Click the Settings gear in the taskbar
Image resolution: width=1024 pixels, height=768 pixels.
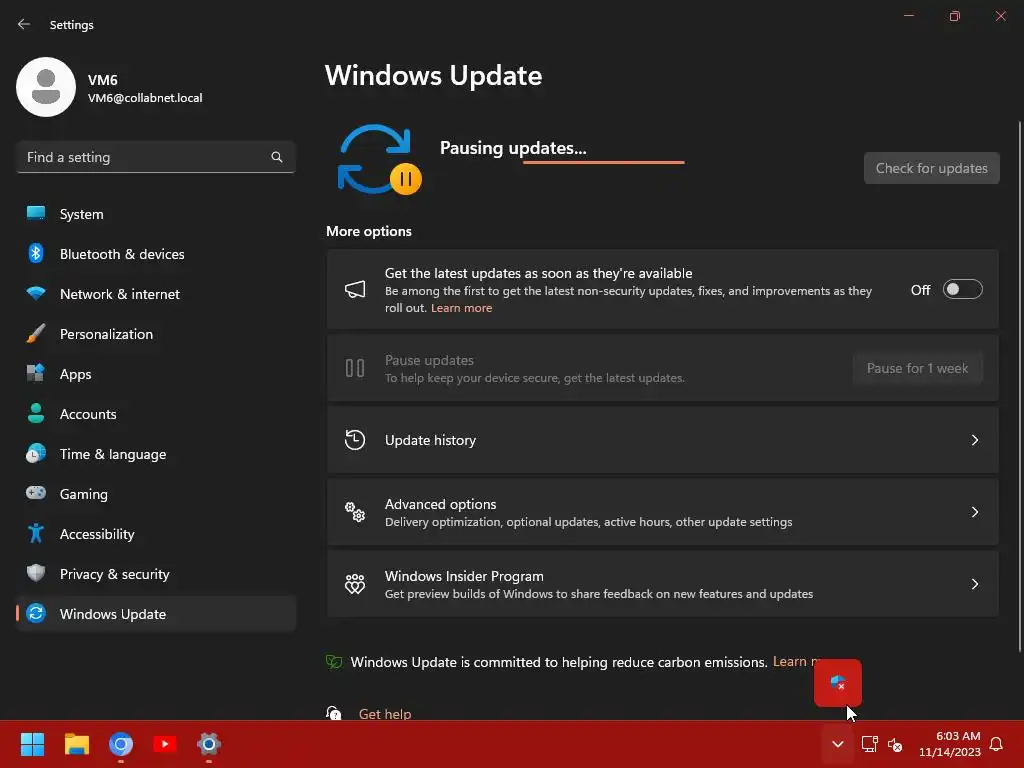[209, 744]
